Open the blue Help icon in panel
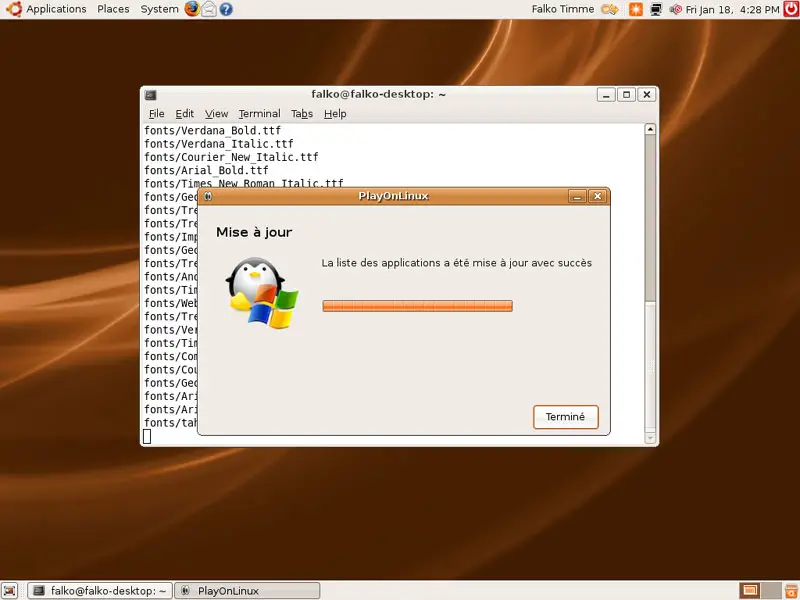 pos(226,9)
